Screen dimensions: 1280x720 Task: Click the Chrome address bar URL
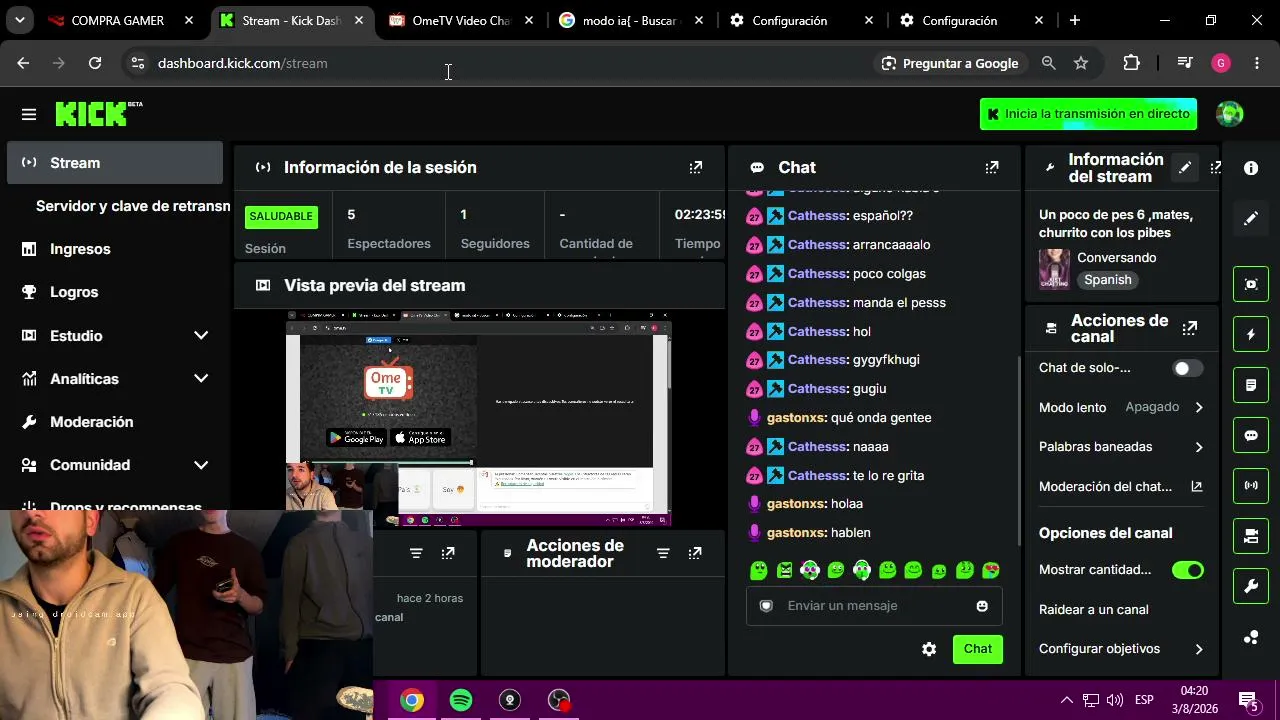243,63
